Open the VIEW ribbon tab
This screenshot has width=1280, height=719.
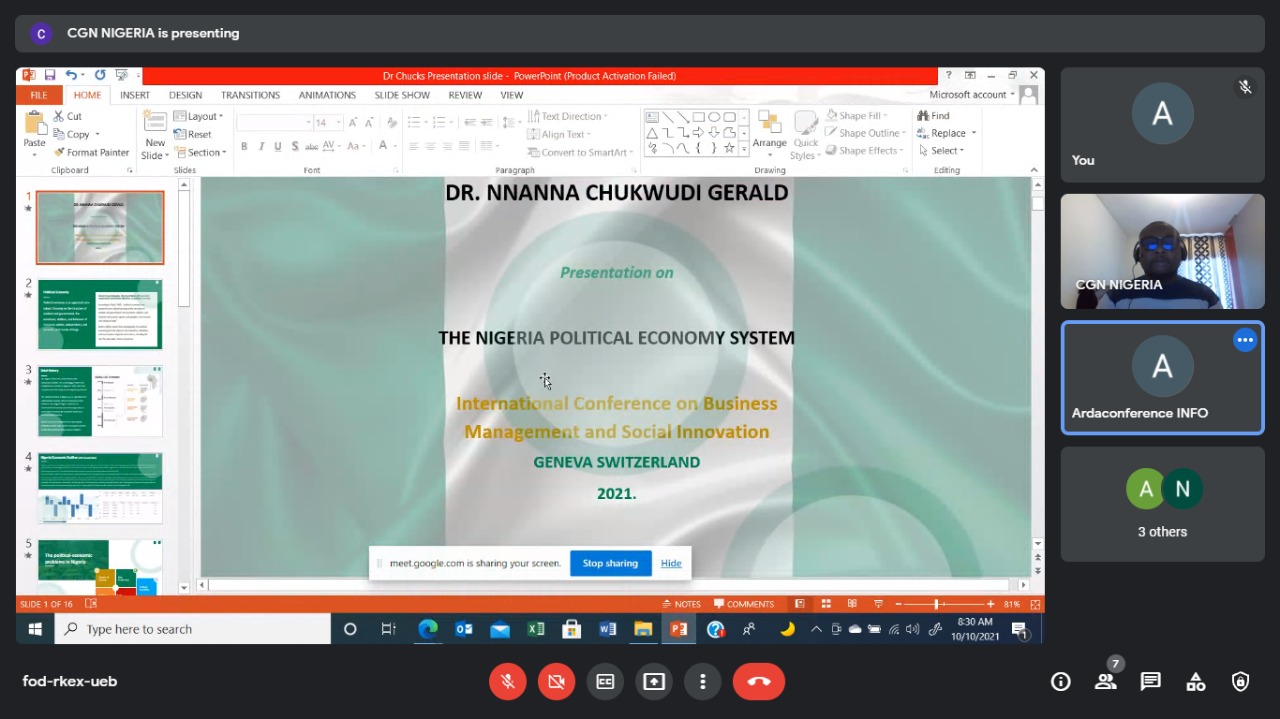coord(512,95)
